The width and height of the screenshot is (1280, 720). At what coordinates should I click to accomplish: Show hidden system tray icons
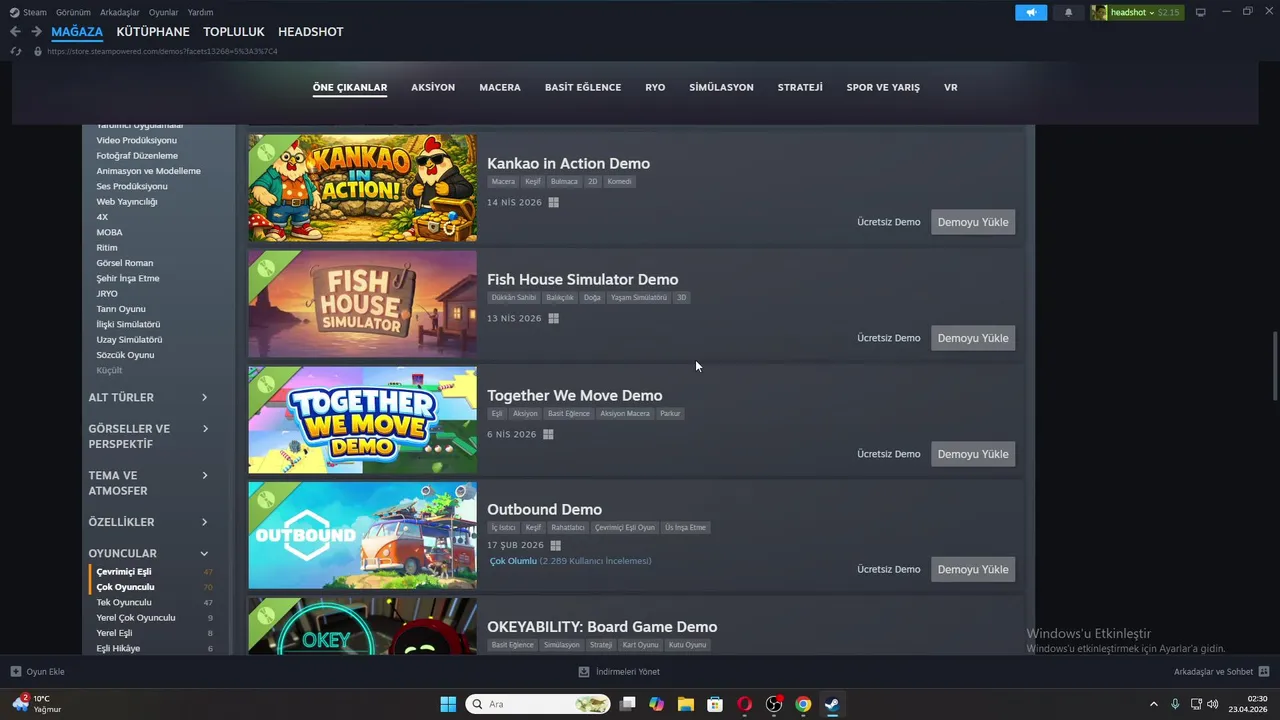pyautogui.click(x=1153, y=703)
